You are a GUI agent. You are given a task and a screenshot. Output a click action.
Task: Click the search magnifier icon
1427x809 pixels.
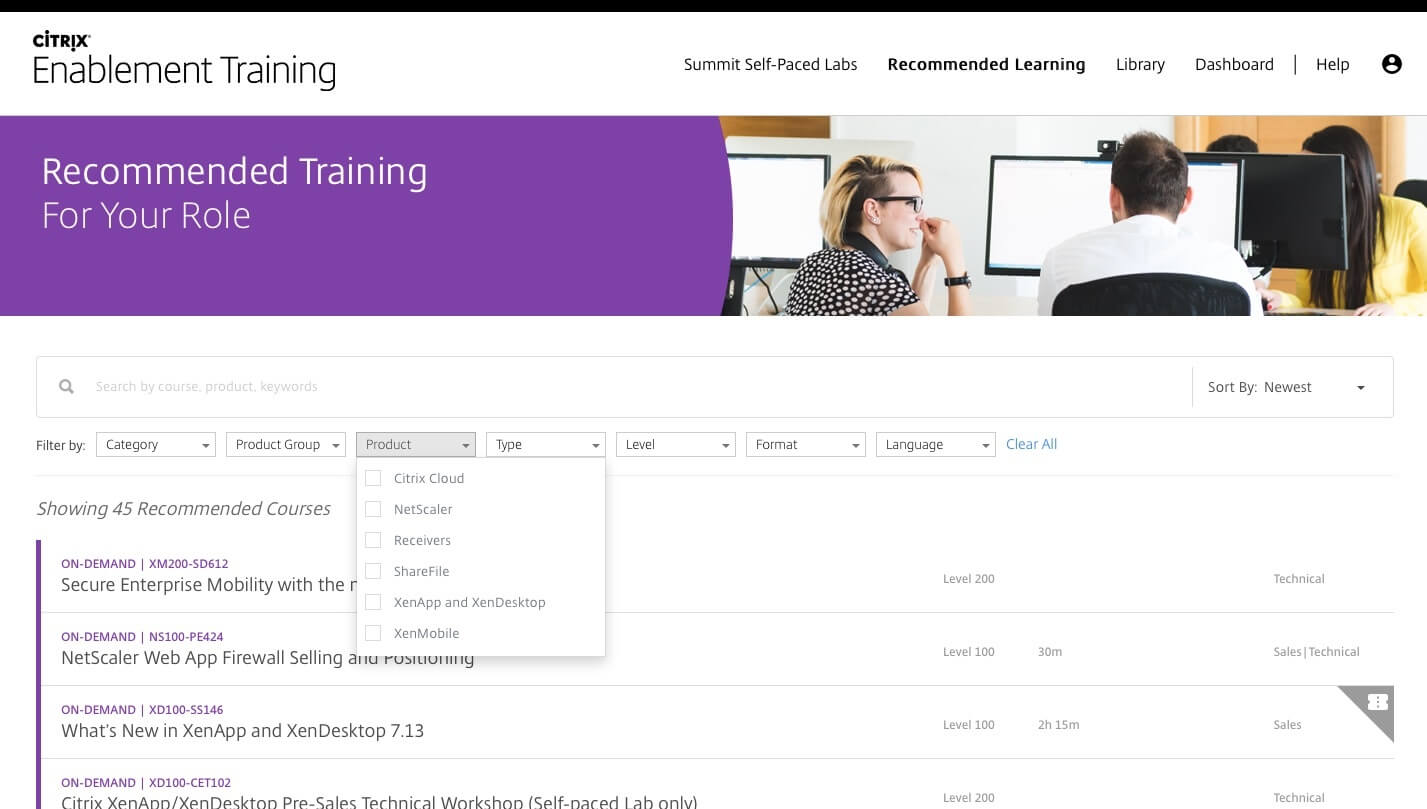66,387
